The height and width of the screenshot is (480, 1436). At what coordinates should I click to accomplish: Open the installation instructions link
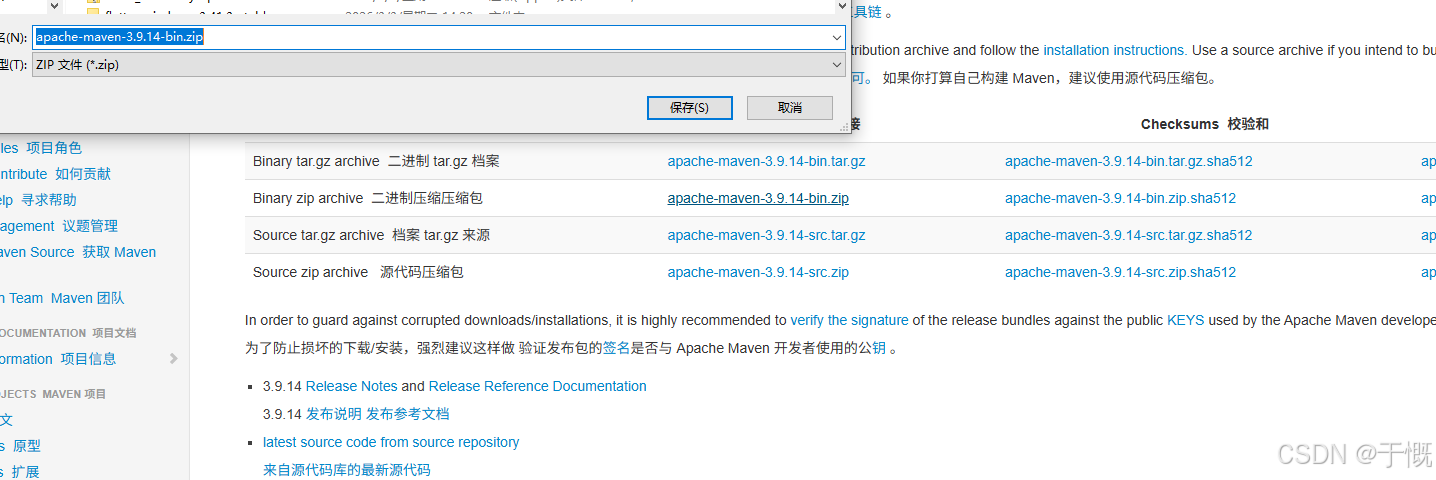(x=1115, y=50)
